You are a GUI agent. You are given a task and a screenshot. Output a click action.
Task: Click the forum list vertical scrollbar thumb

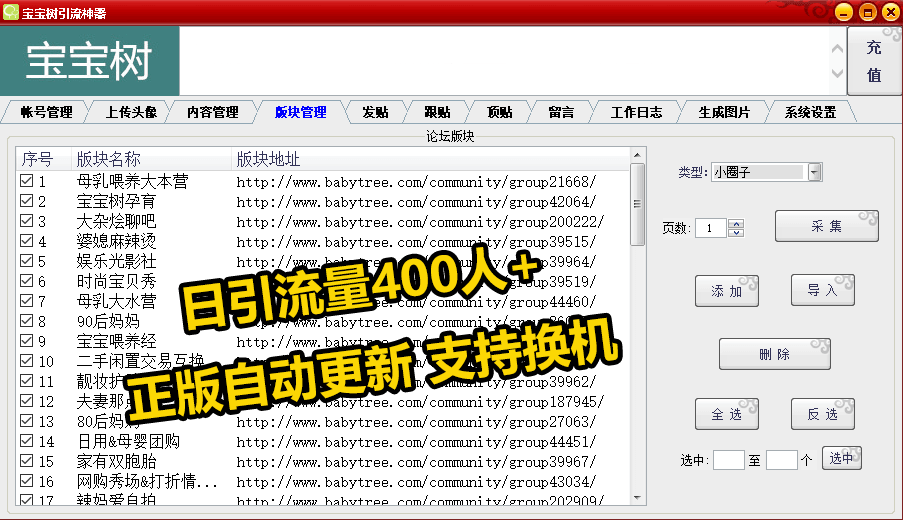pos(637,204)
